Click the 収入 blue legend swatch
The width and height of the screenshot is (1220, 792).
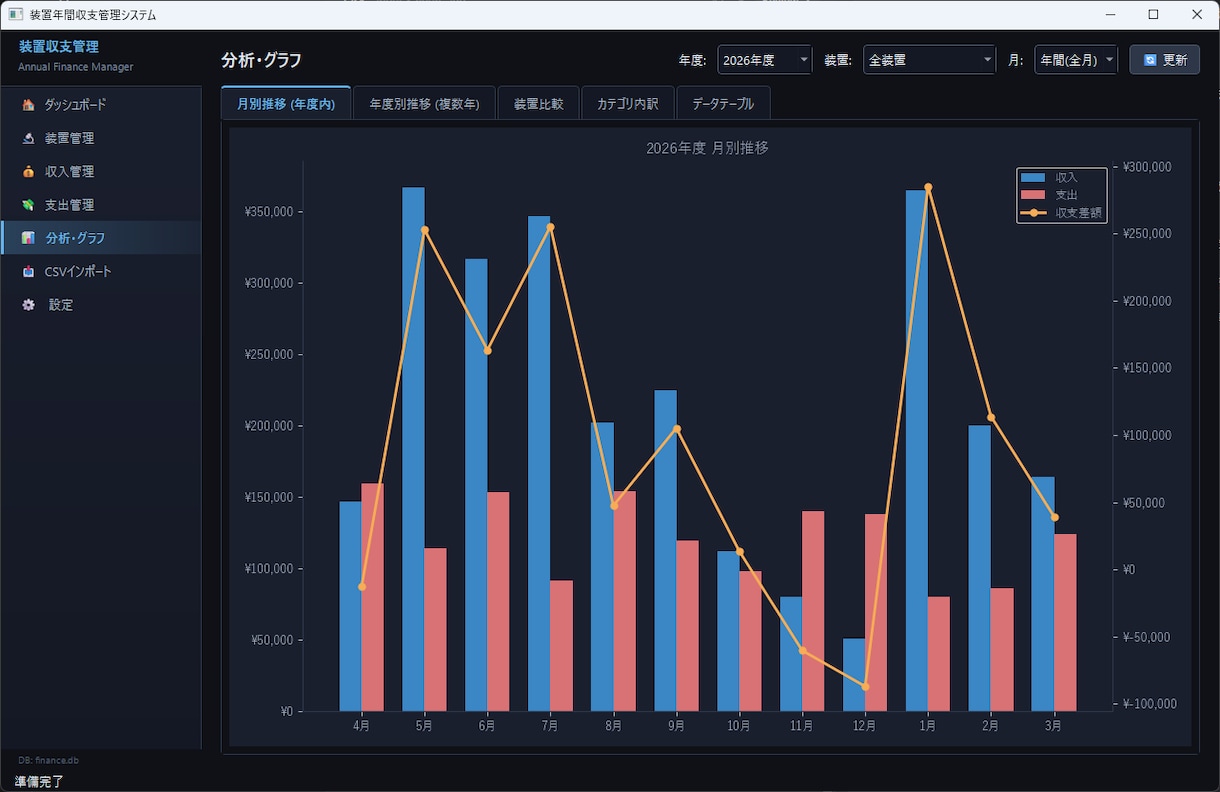coord(1032,177)
